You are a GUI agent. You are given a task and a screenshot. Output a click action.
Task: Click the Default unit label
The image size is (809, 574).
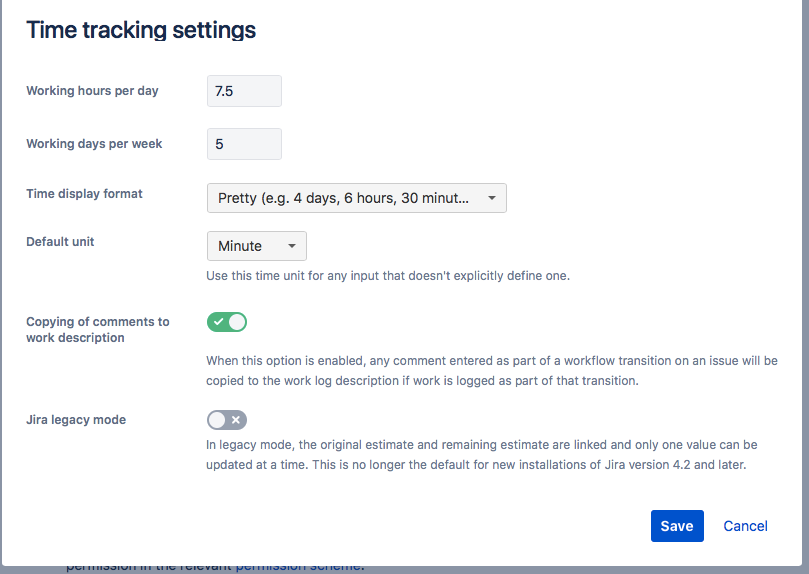pyautogui.click(x=60, y=242)
